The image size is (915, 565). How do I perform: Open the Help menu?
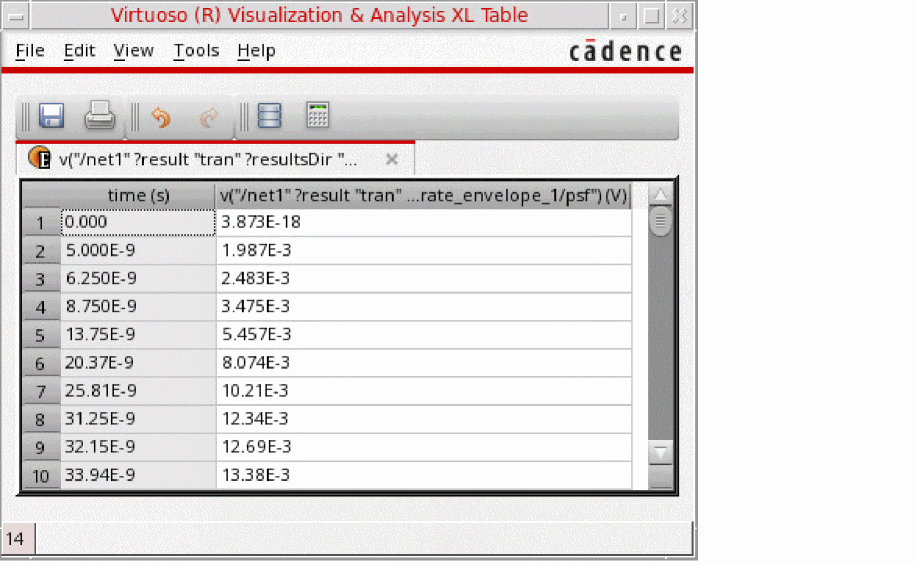[256, 51]
